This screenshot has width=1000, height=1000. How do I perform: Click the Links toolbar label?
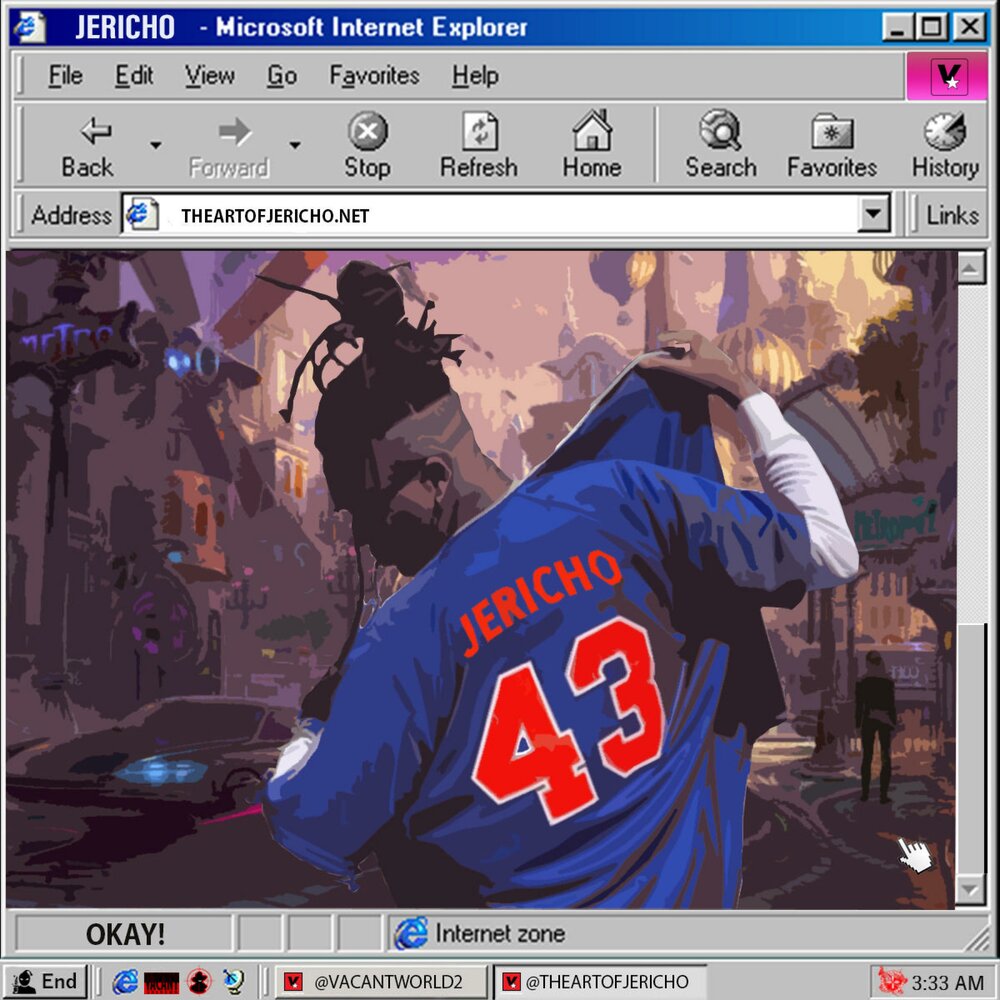(951, 215)
